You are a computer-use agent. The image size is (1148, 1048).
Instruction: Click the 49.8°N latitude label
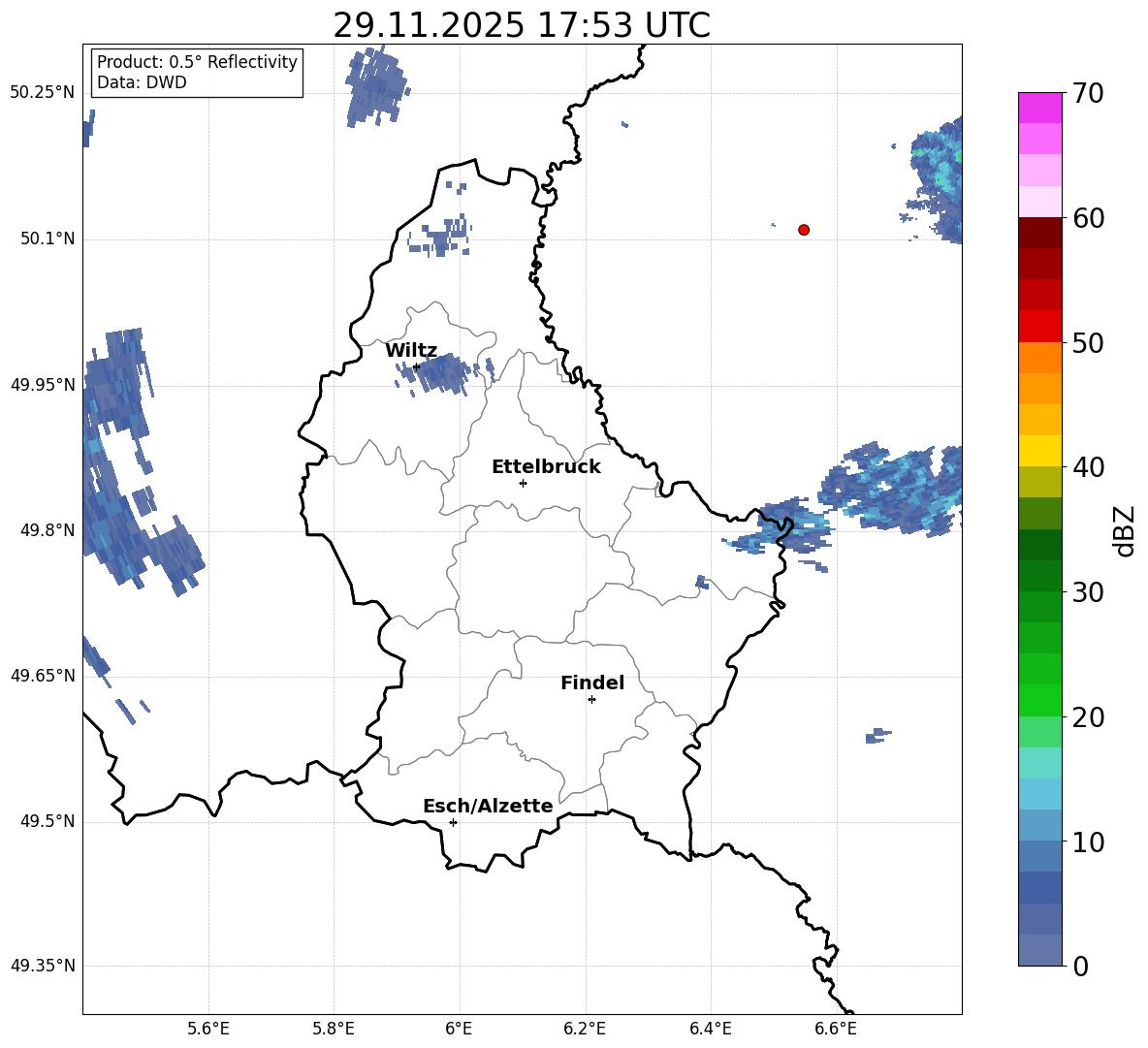48,530
